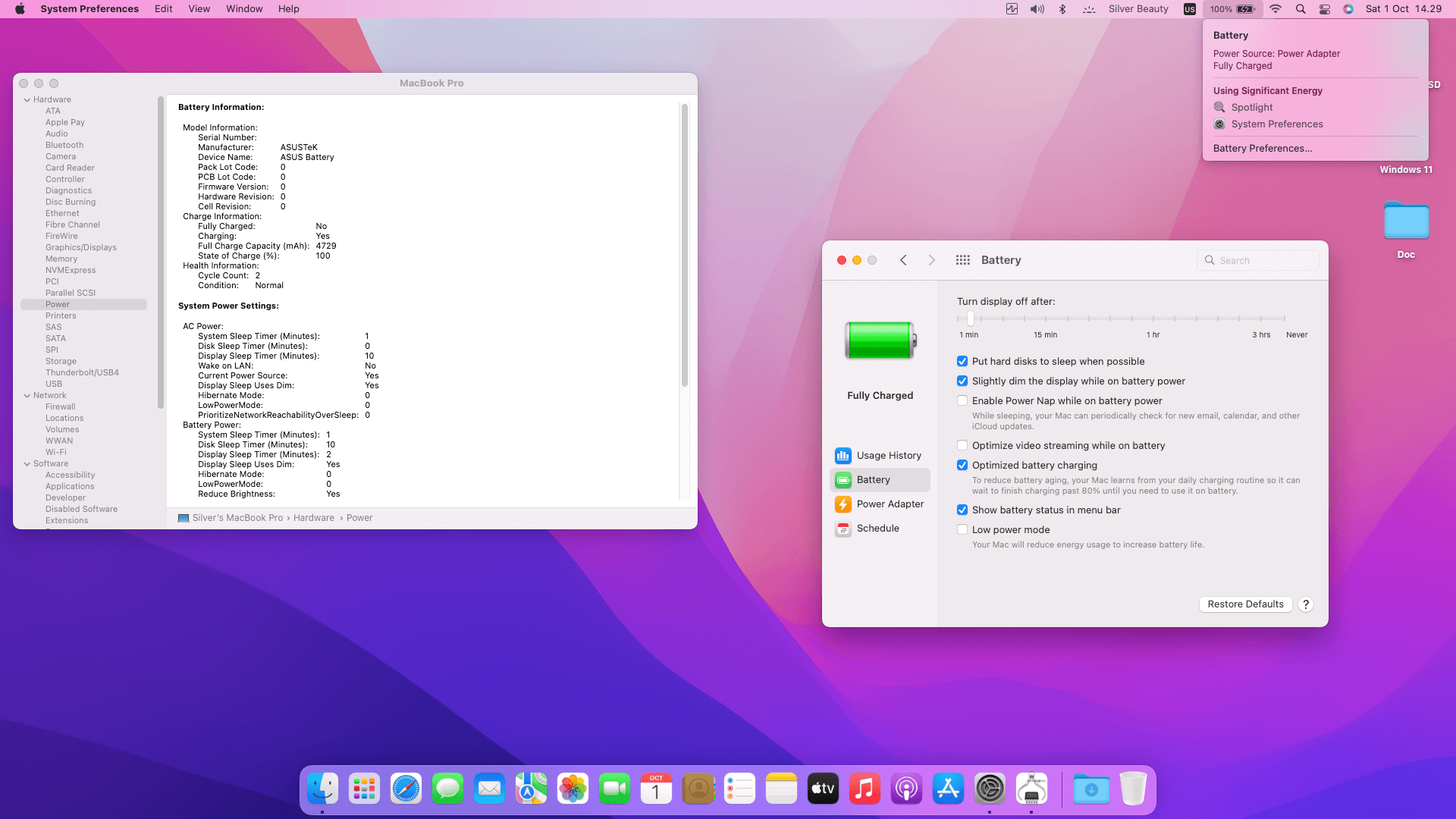This screenshot has height=819, width=1456.
Task: Open Launchpad in the Dock
Action: tap(365, 789)
